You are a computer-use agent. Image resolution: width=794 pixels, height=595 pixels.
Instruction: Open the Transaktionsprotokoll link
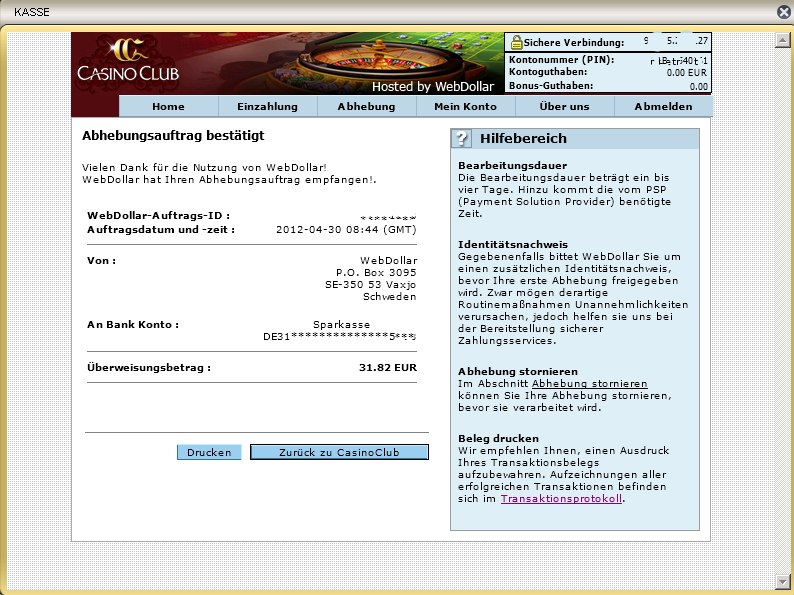click(561, 498)
